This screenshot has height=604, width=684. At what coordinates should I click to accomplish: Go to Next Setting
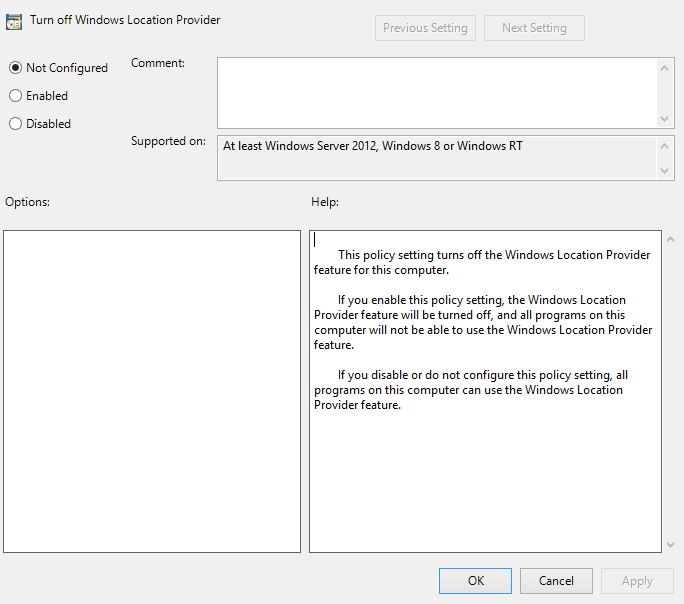534,28
